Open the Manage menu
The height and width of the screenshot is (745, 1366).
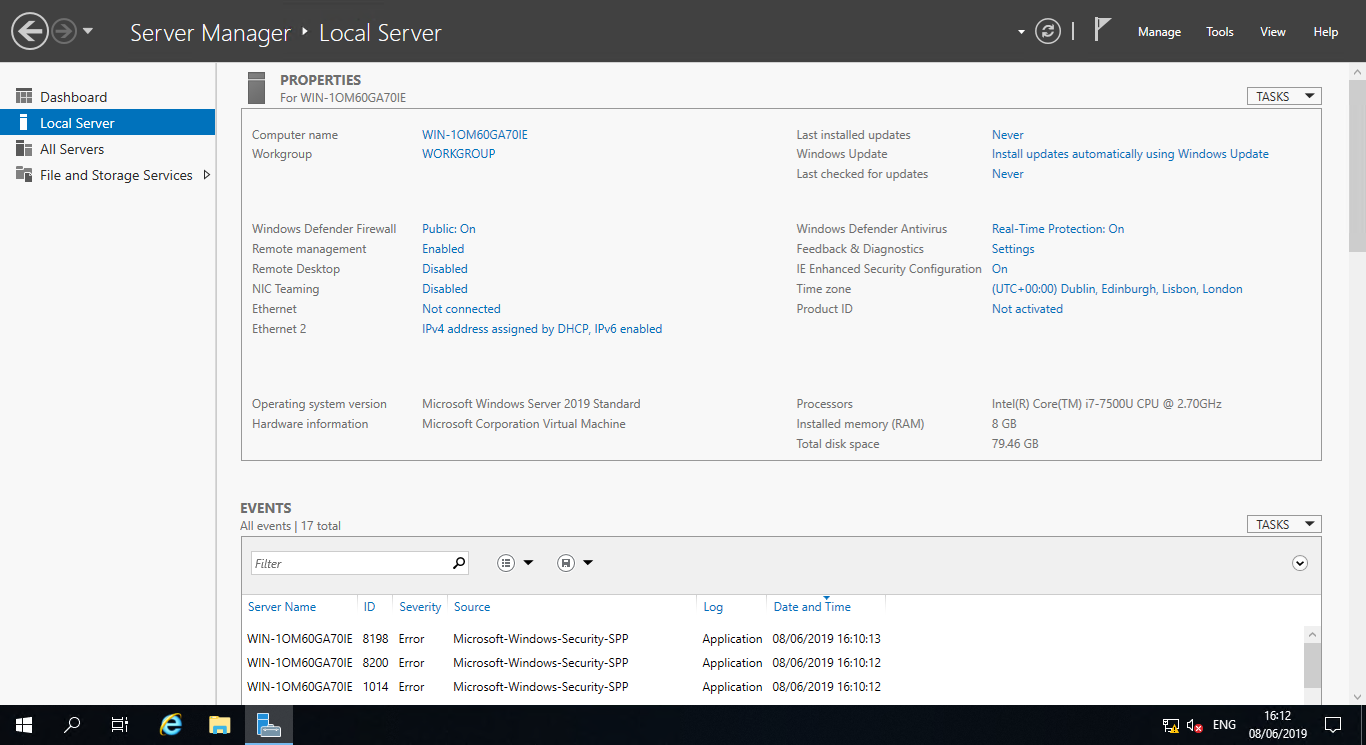coord(1159,32)
